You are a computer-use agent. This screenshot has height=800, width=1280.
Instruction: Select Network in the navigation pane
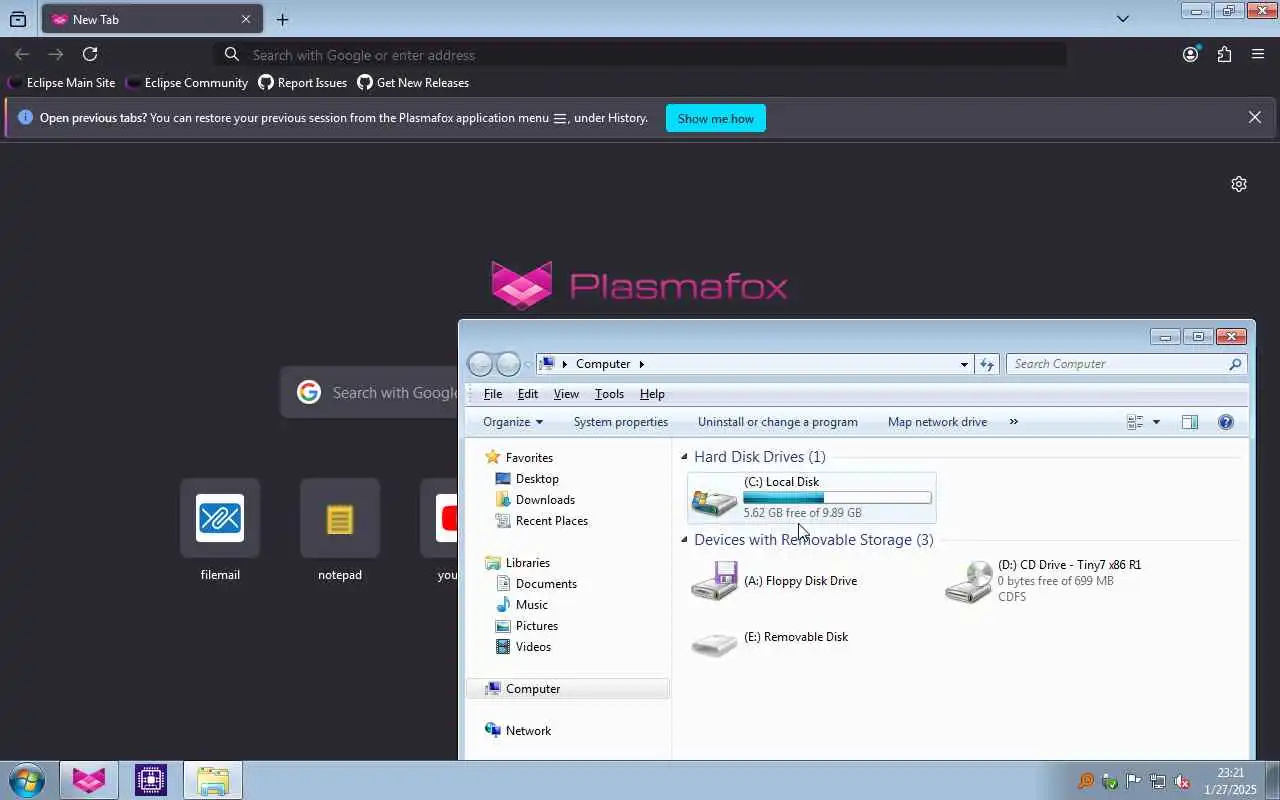(528, 731)
